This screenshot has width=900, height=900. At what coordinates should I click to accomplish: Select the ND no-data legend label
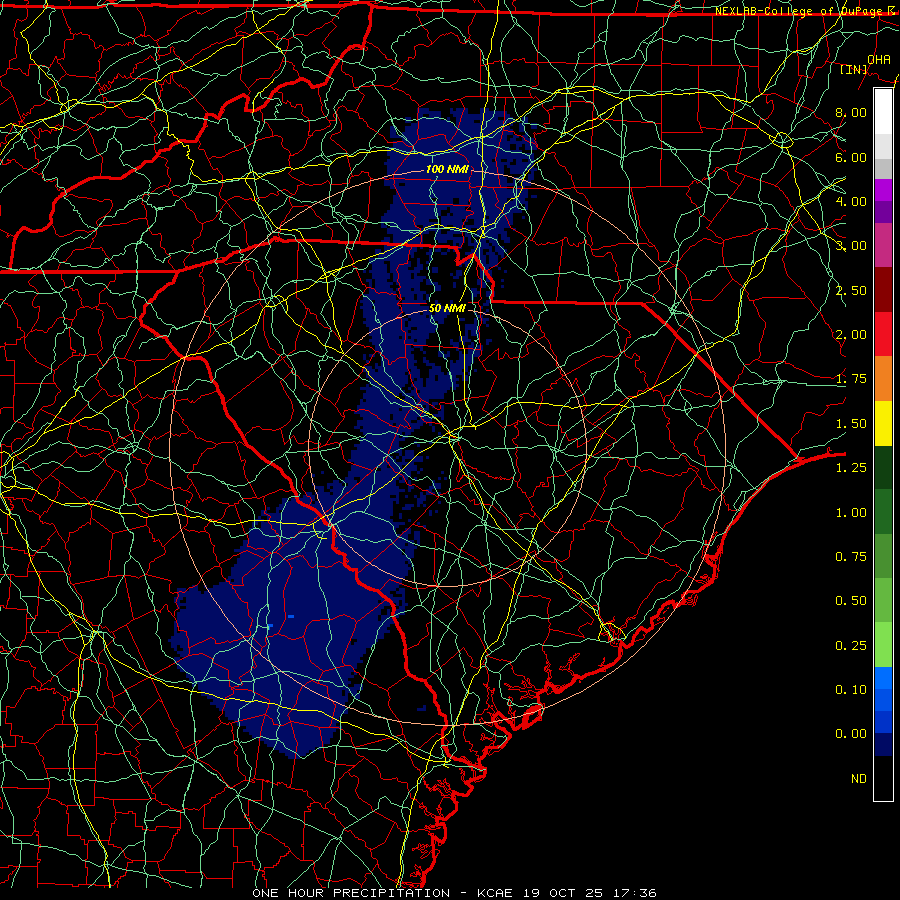click(x=859, y=779)
